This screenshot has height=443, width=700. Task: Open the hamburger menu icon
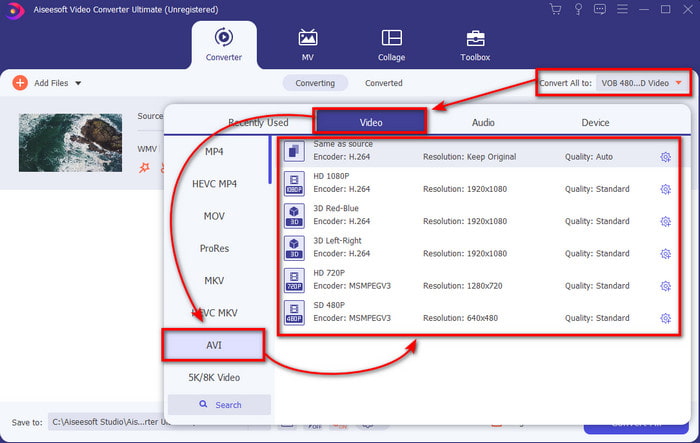622,9
